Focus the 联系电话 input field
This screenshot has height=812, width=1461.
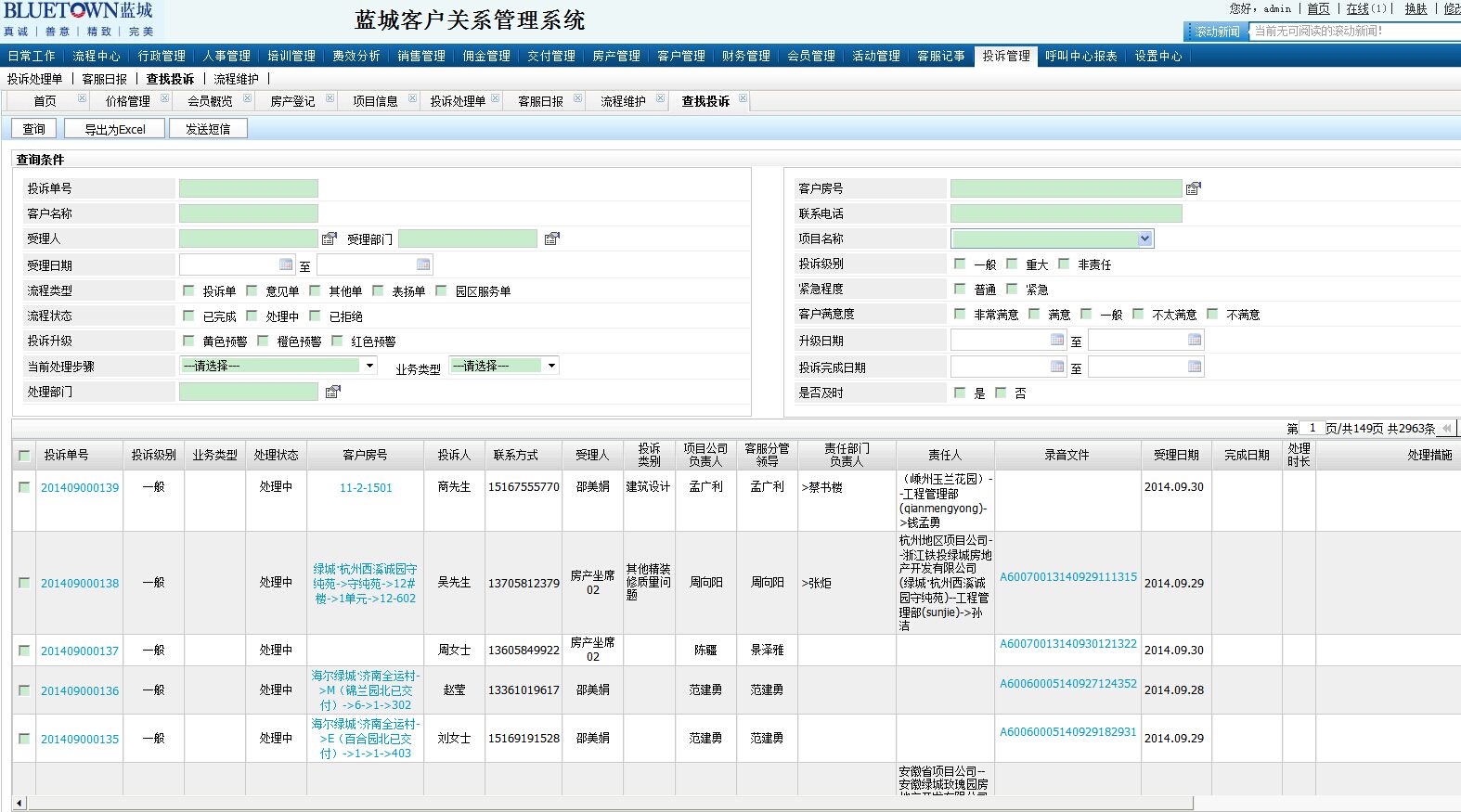pyautogui.click(x=1067, y=213)
